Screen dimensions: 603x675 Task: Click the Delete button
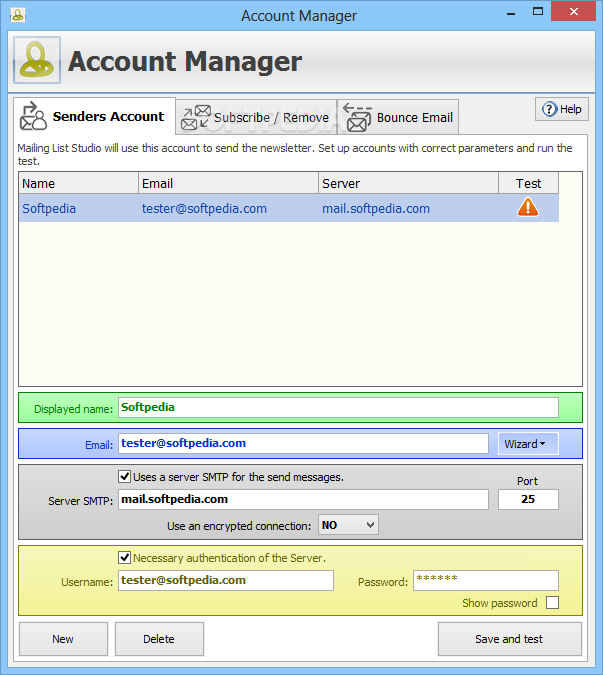[159, 639]
